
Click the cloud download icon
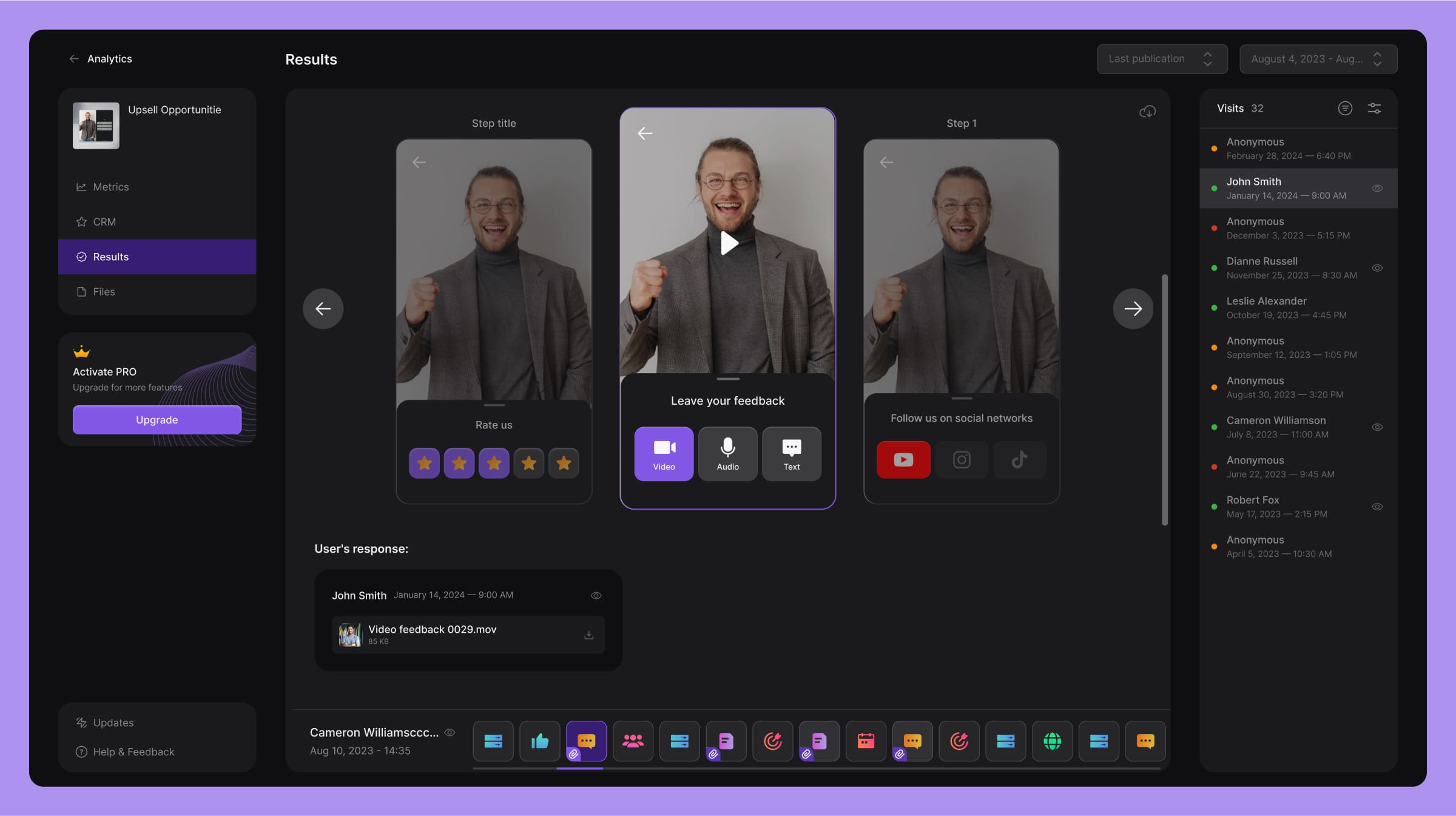(x=1147, y=112)
